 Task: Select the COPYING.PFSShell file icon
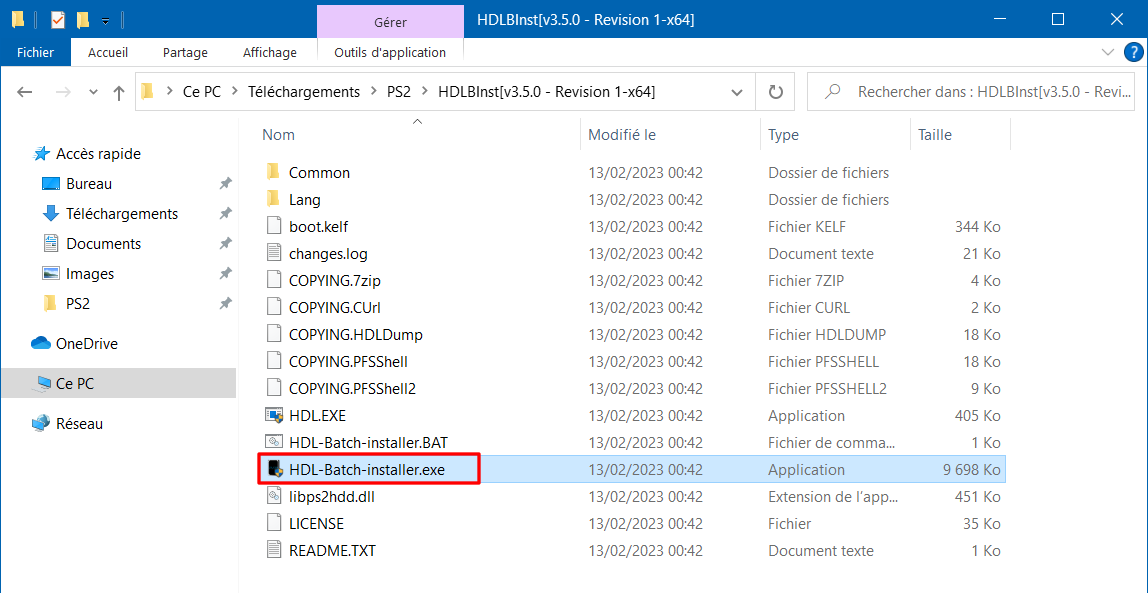tap(274, 362)
